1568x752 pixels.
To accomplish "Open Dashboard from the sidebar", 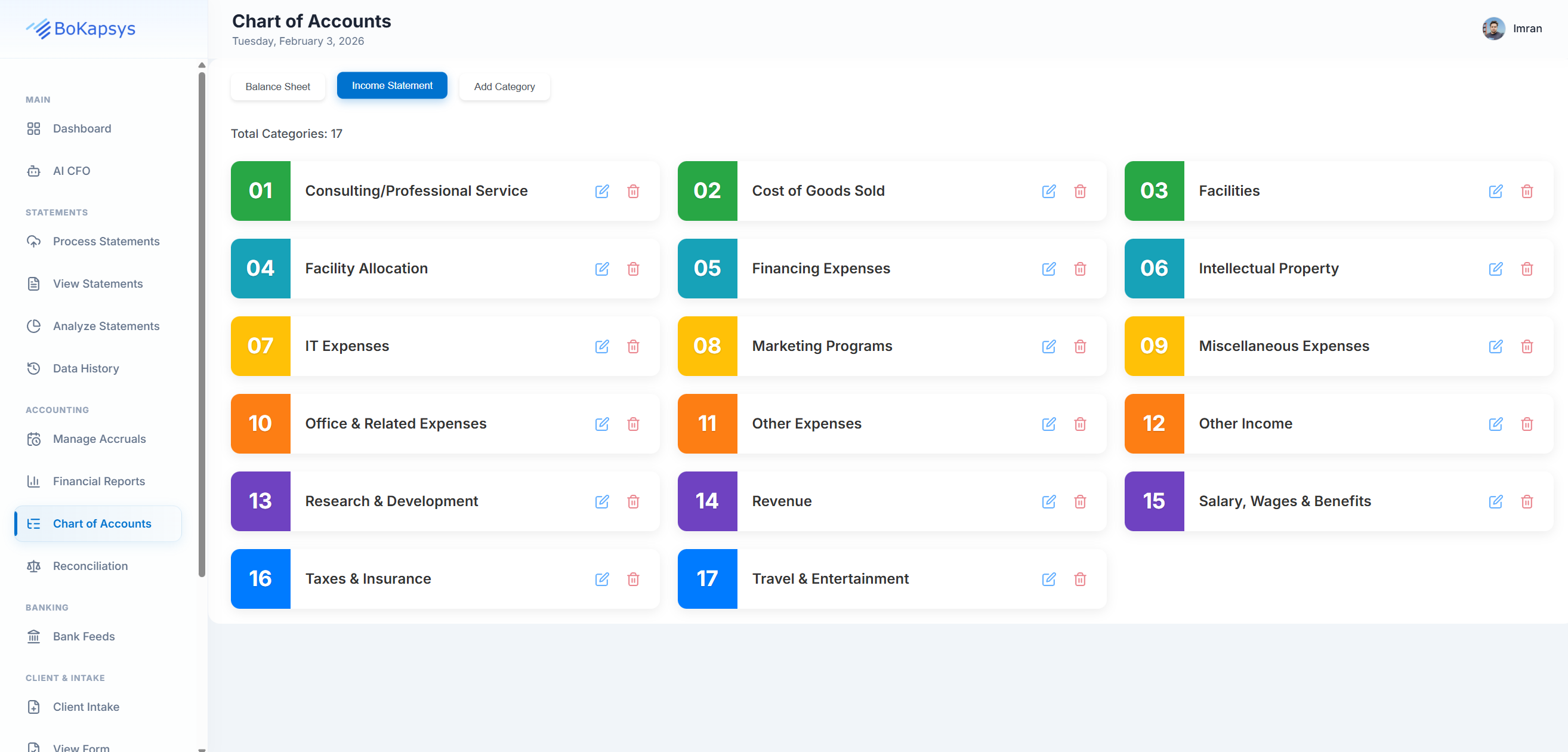I will pyautogui.click(x=82, y=128).
